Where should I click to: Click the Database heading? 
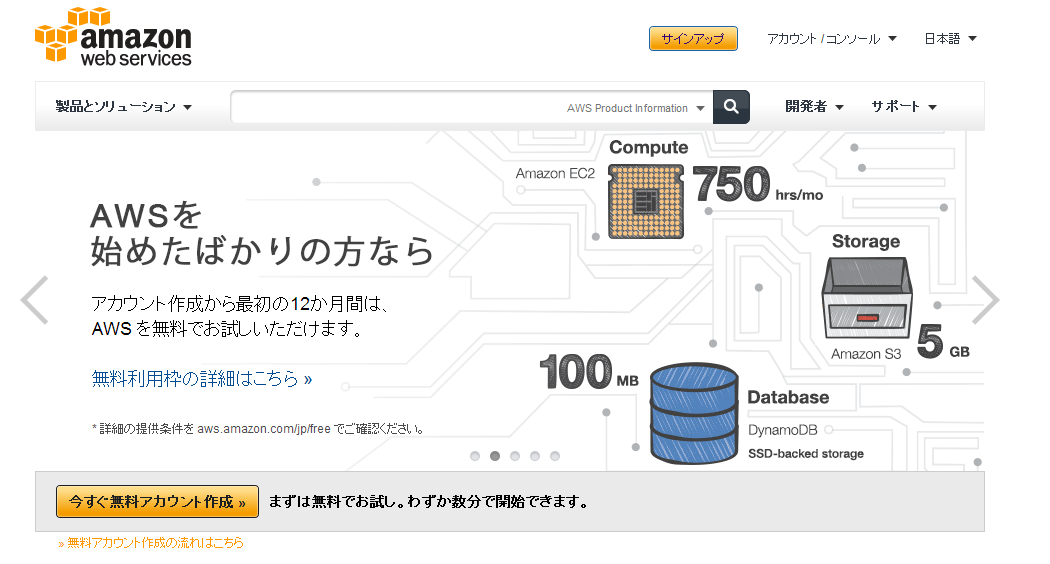coord(788,397)
